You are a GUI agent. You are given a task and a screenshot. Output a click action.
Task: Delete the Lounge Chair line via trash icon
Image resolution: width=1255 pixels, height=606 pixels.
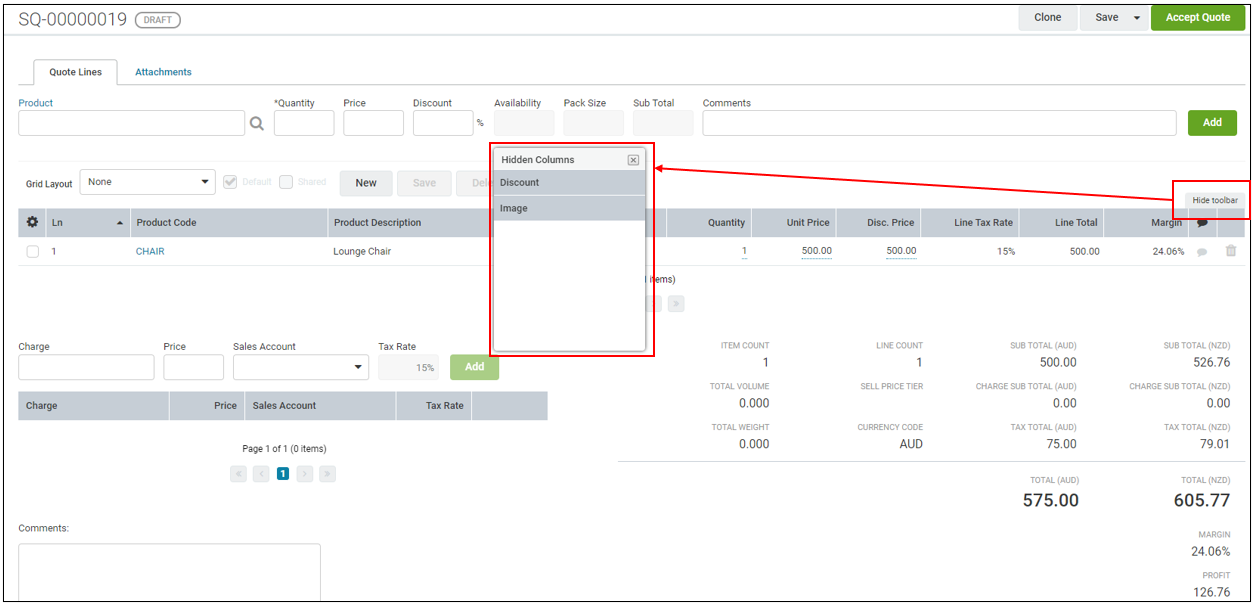(1231, 251)
